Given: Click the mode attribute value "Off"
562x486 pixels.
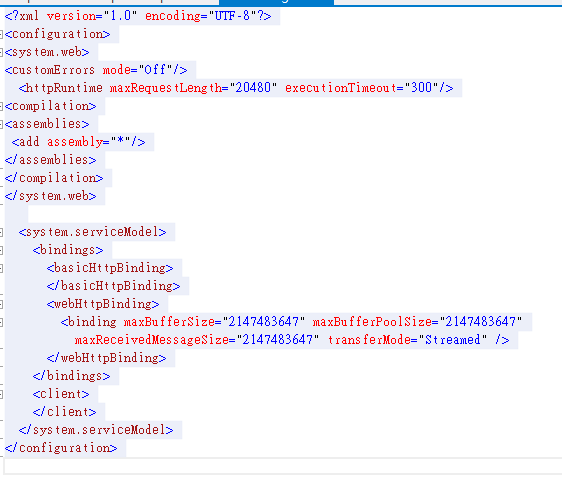Looking at the screenshot, I should [156, 70].
